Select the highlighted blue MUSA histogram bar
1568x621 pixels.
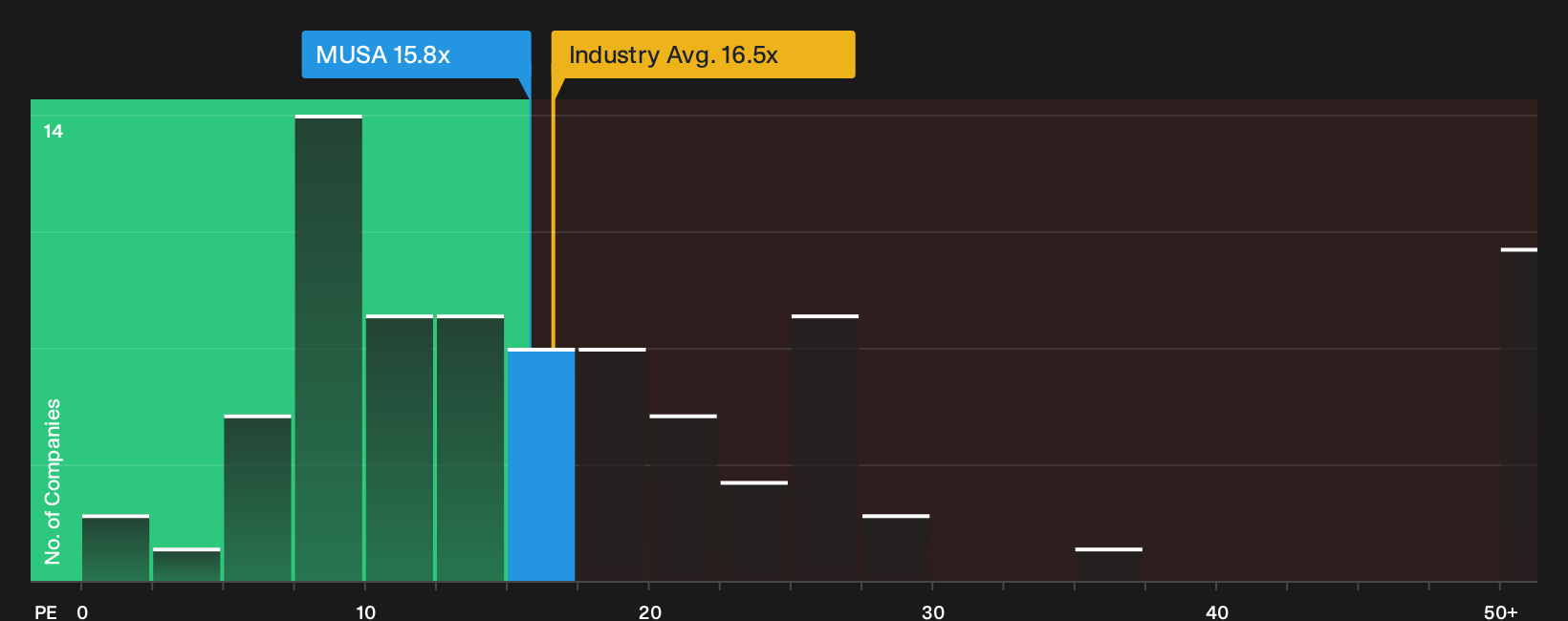click(x=541, y=465)
